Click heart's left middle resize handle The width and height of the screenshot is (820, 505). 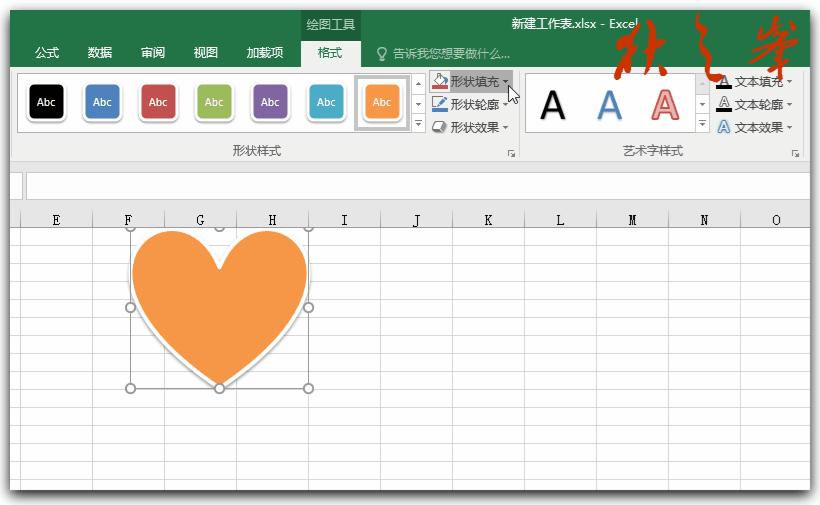pyautogui.click(x=131, y=307)
